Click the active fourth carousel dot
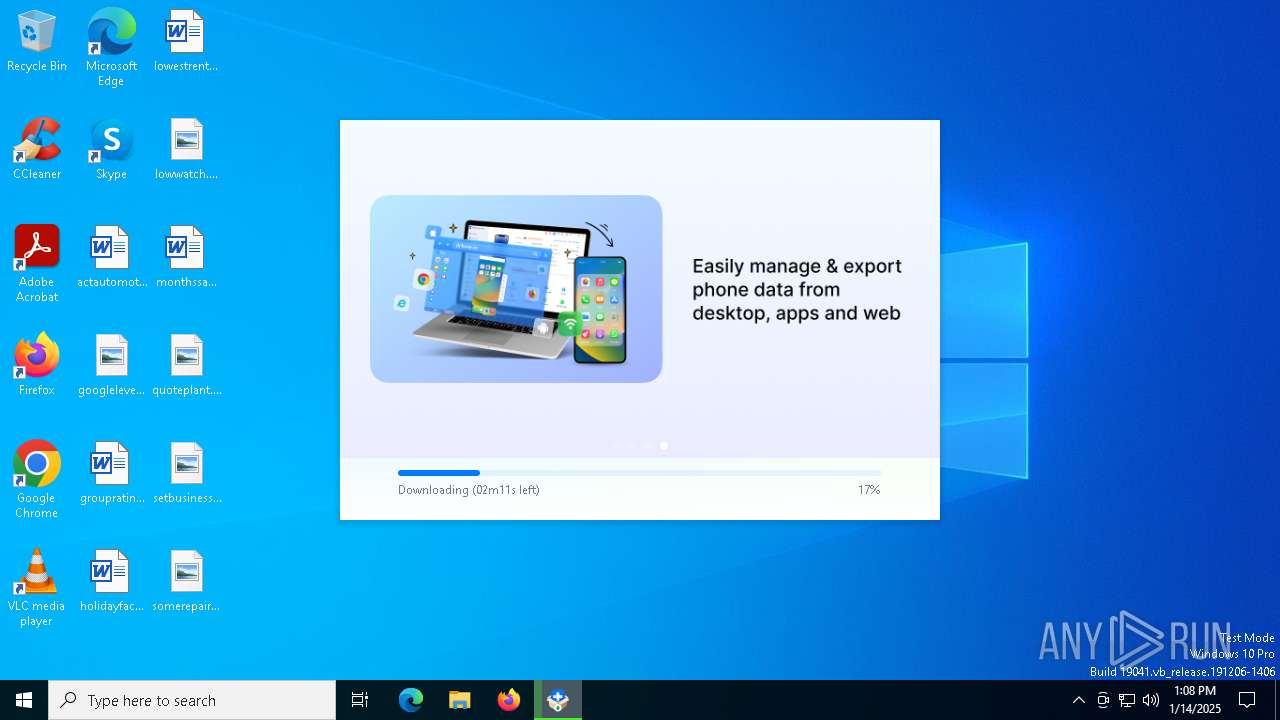This screenshot has width=1280, height=720. pos(664,446)
